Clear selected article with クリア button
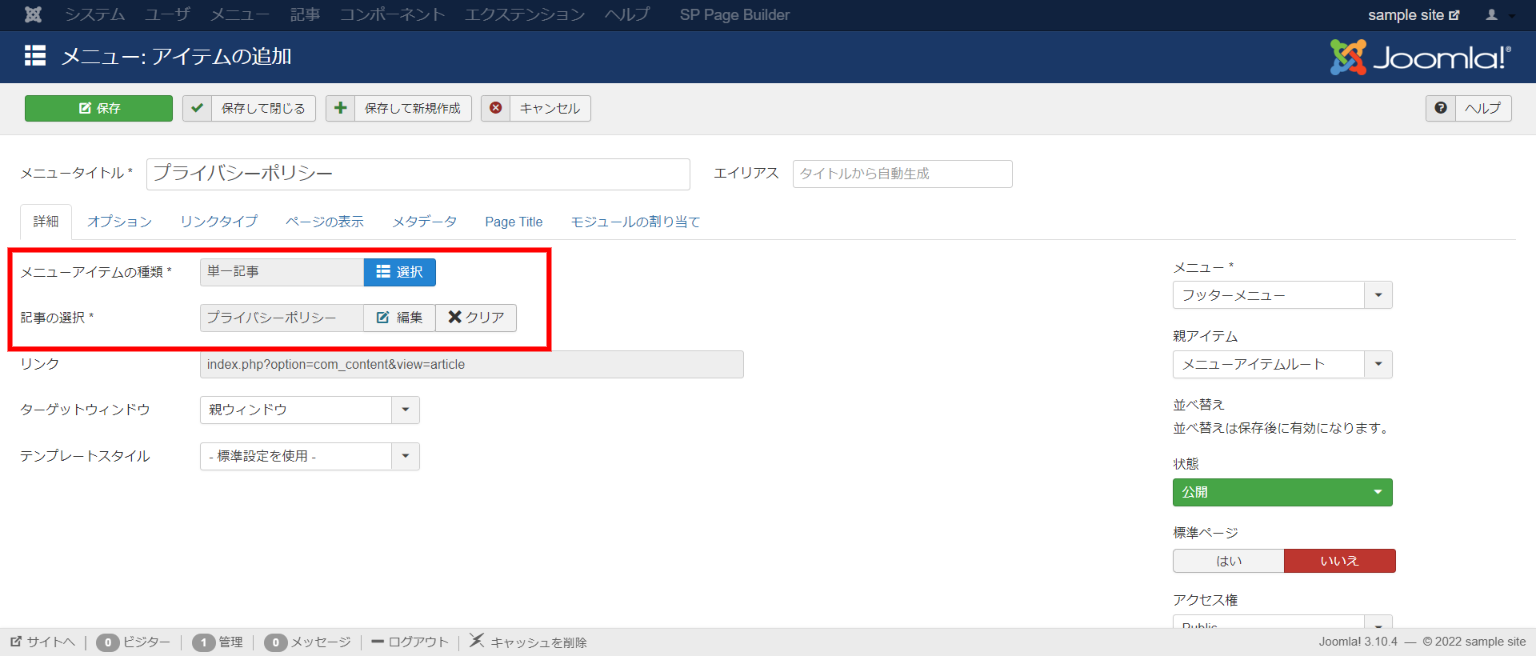Viewport: 1536px width, 656px height. pos(476,317)
